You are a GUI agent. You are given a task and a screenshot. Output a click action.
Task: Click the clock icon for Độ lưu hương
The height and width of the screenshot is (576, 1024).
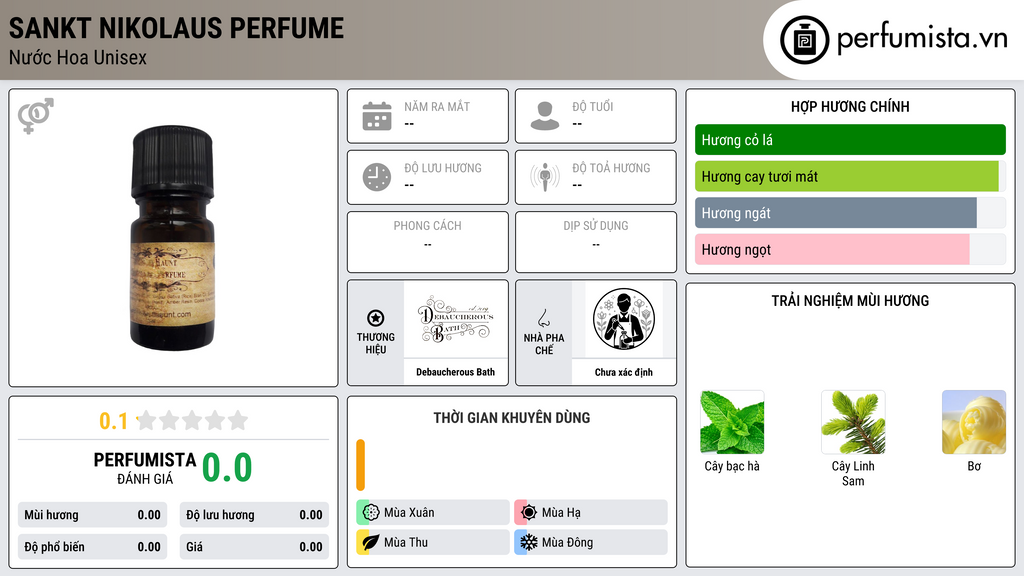377,177
